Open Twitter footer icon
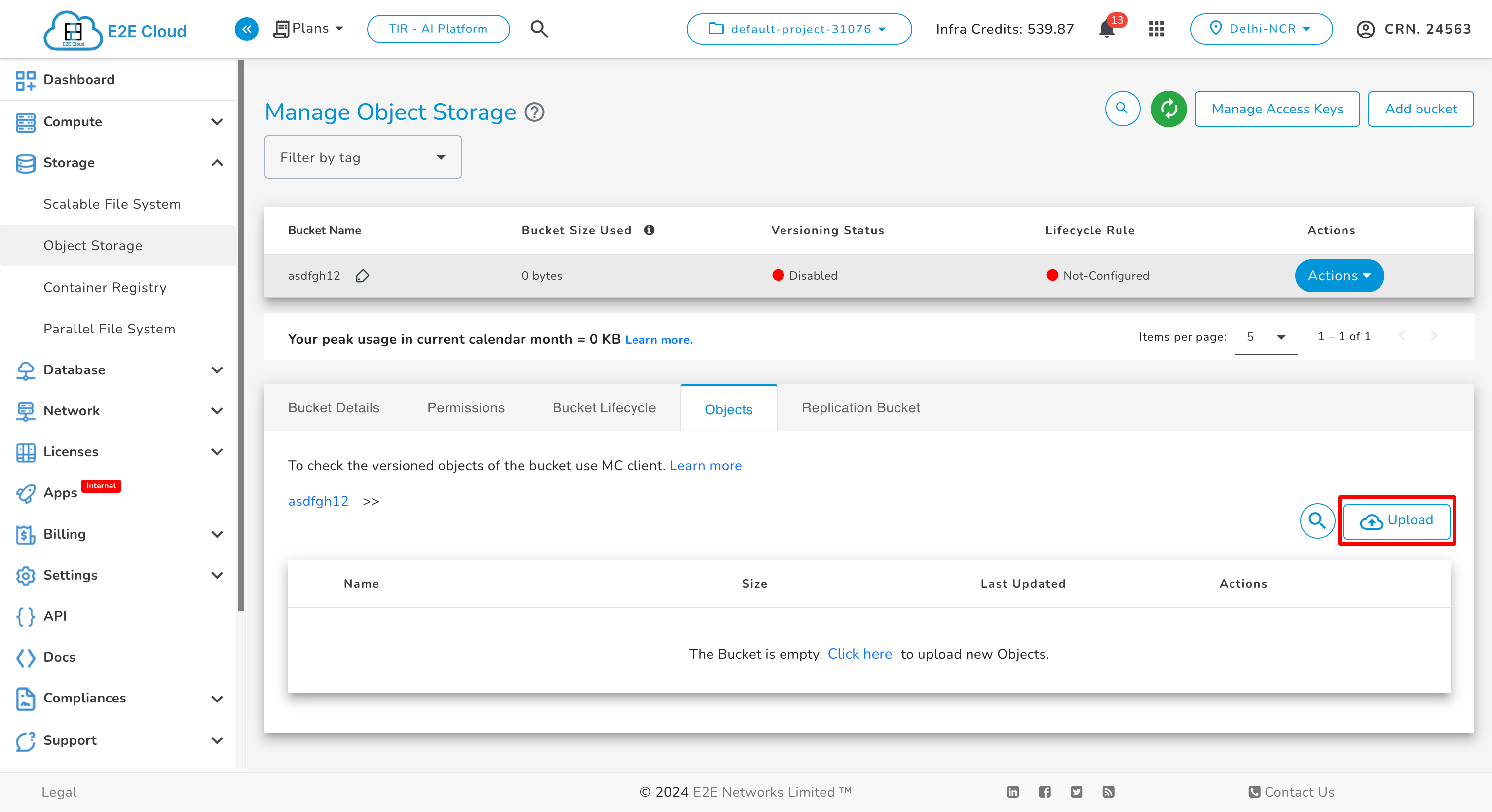 click(1076, 792)
